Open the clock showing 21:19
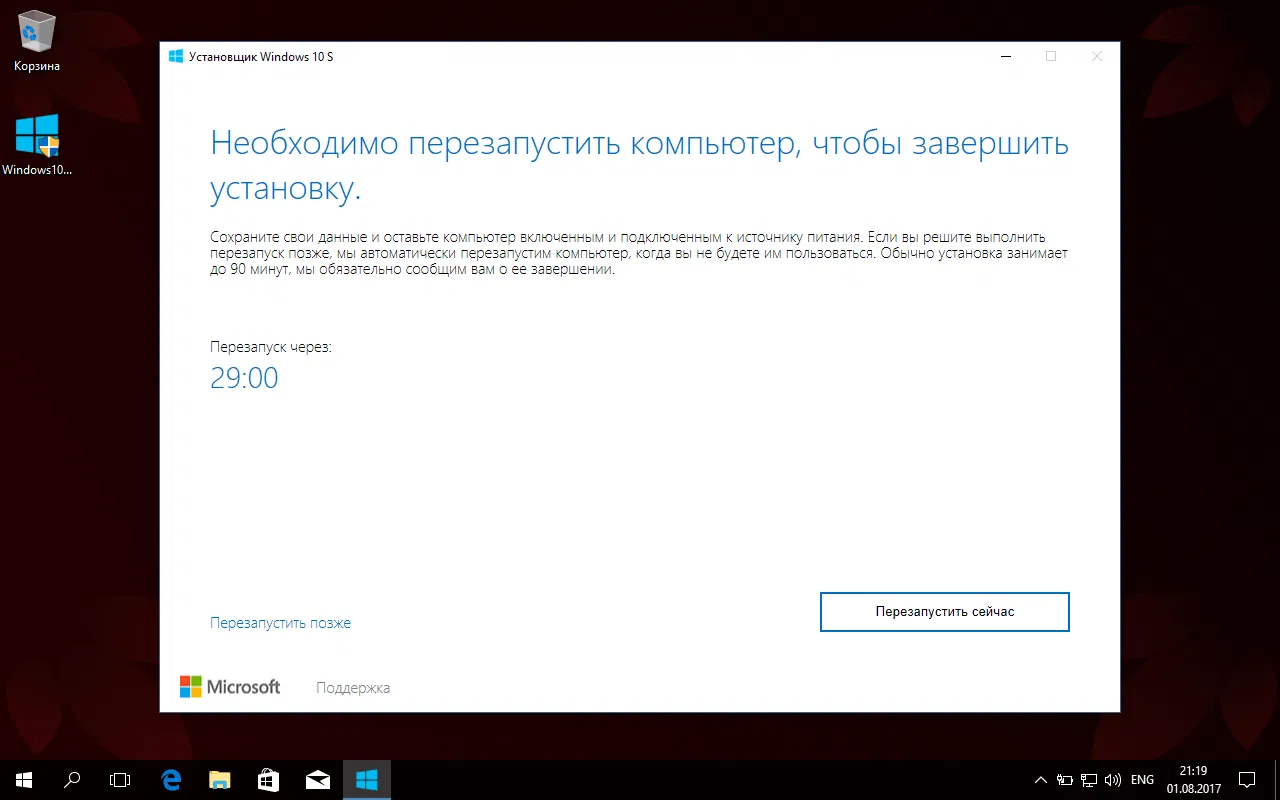Viewport: 1280px width, 800px height. (1193, 779)
